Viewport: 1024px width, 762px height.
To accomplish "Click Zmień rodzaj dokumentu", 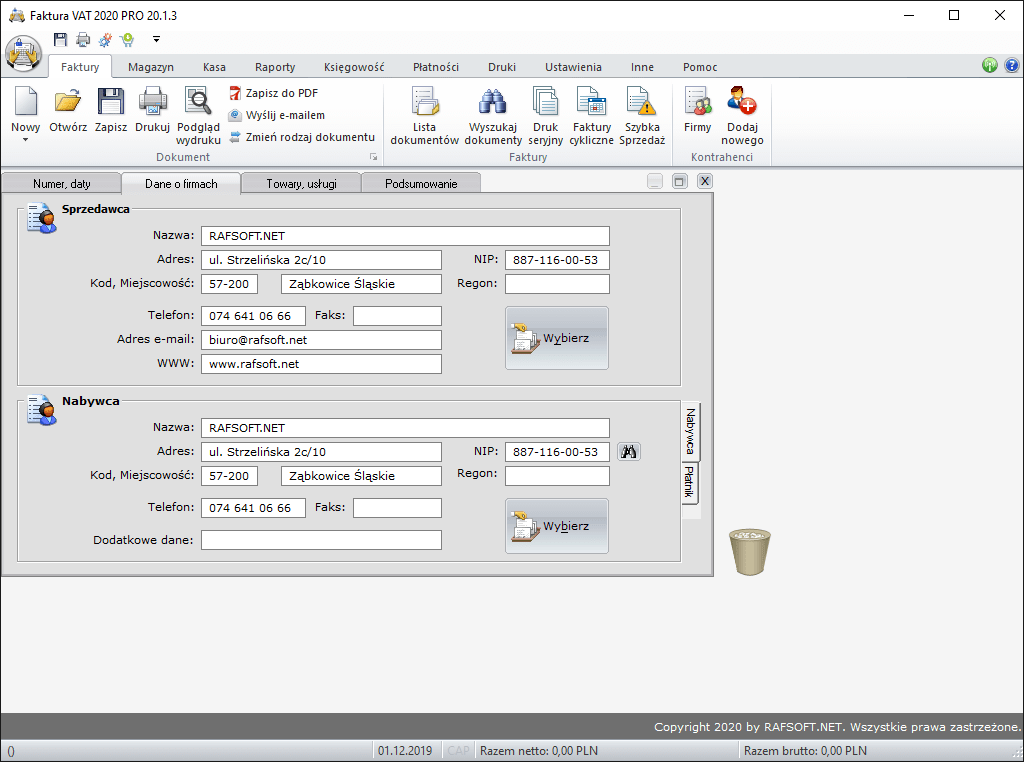I will tap(302, 137).
